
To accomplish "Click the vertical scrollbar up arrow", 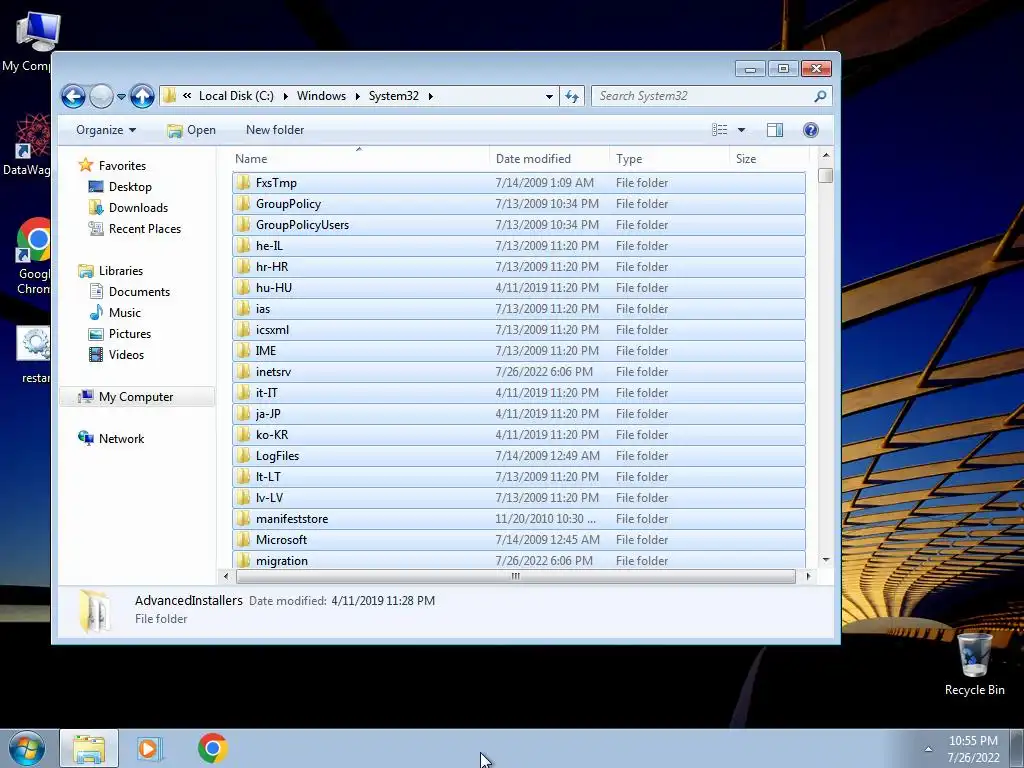I will click(x=826, y=155).
